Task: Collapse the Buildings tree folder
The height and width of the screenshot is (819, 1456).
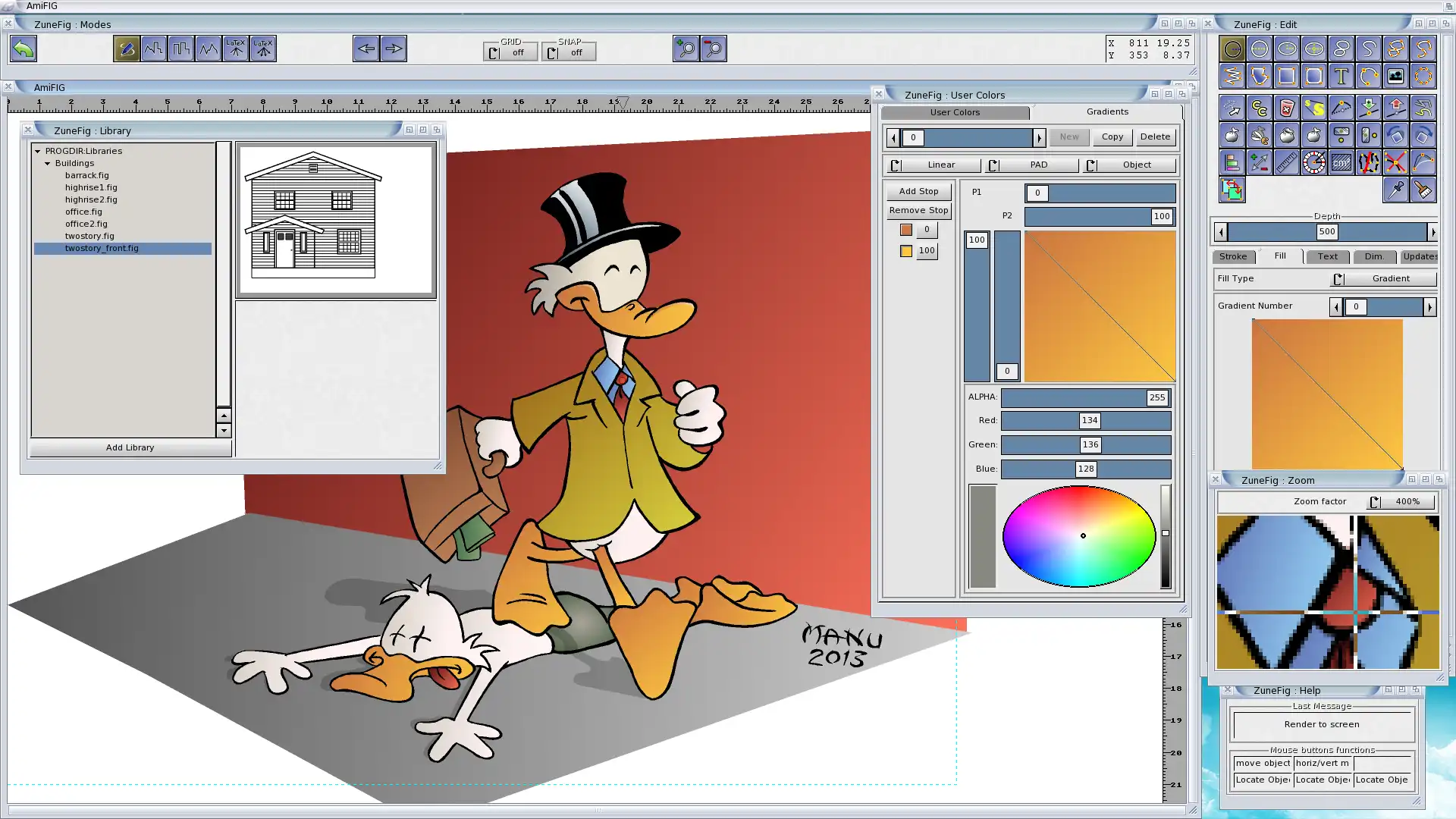Action: coord(47,163)
